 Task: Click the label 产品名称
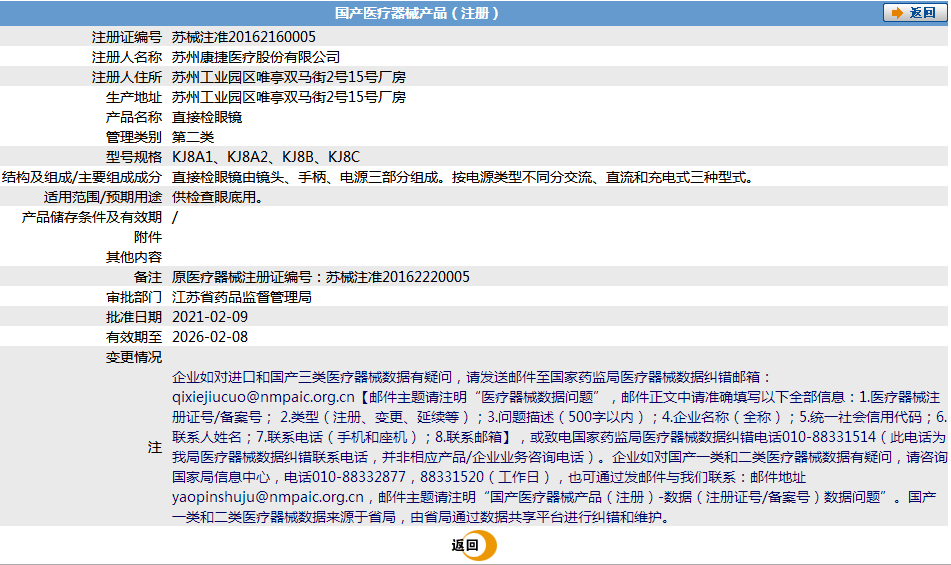[134, 117]
